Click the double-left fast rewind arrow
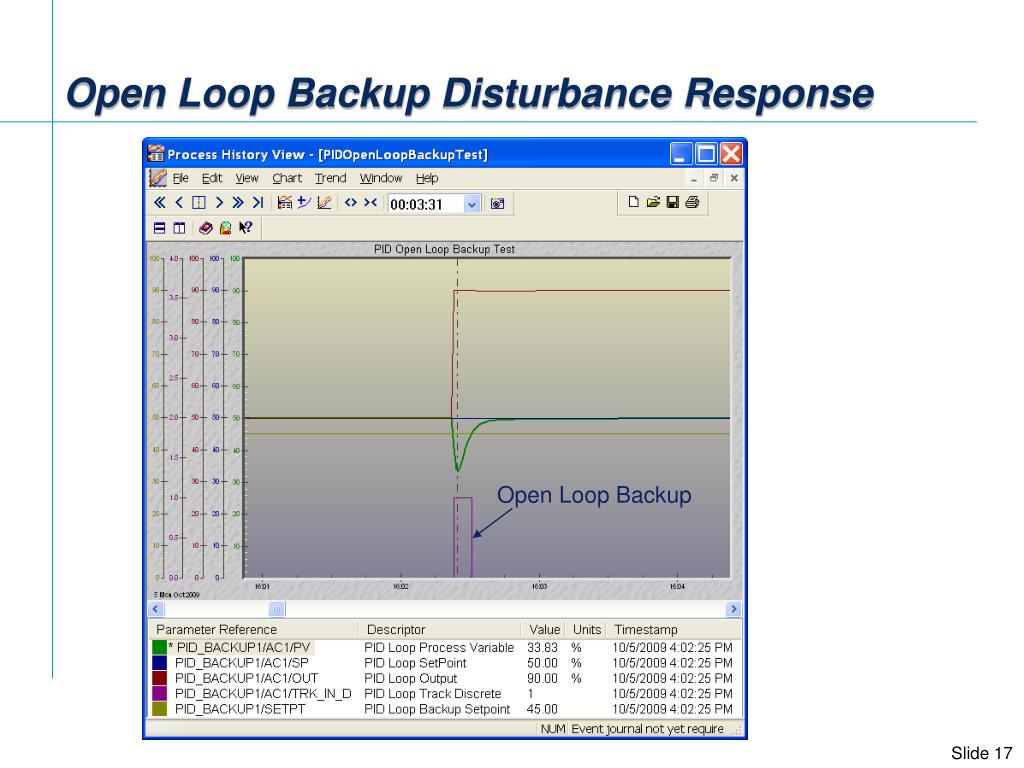This screenshot has width=1024, height=768. click(x=159, y=203)
